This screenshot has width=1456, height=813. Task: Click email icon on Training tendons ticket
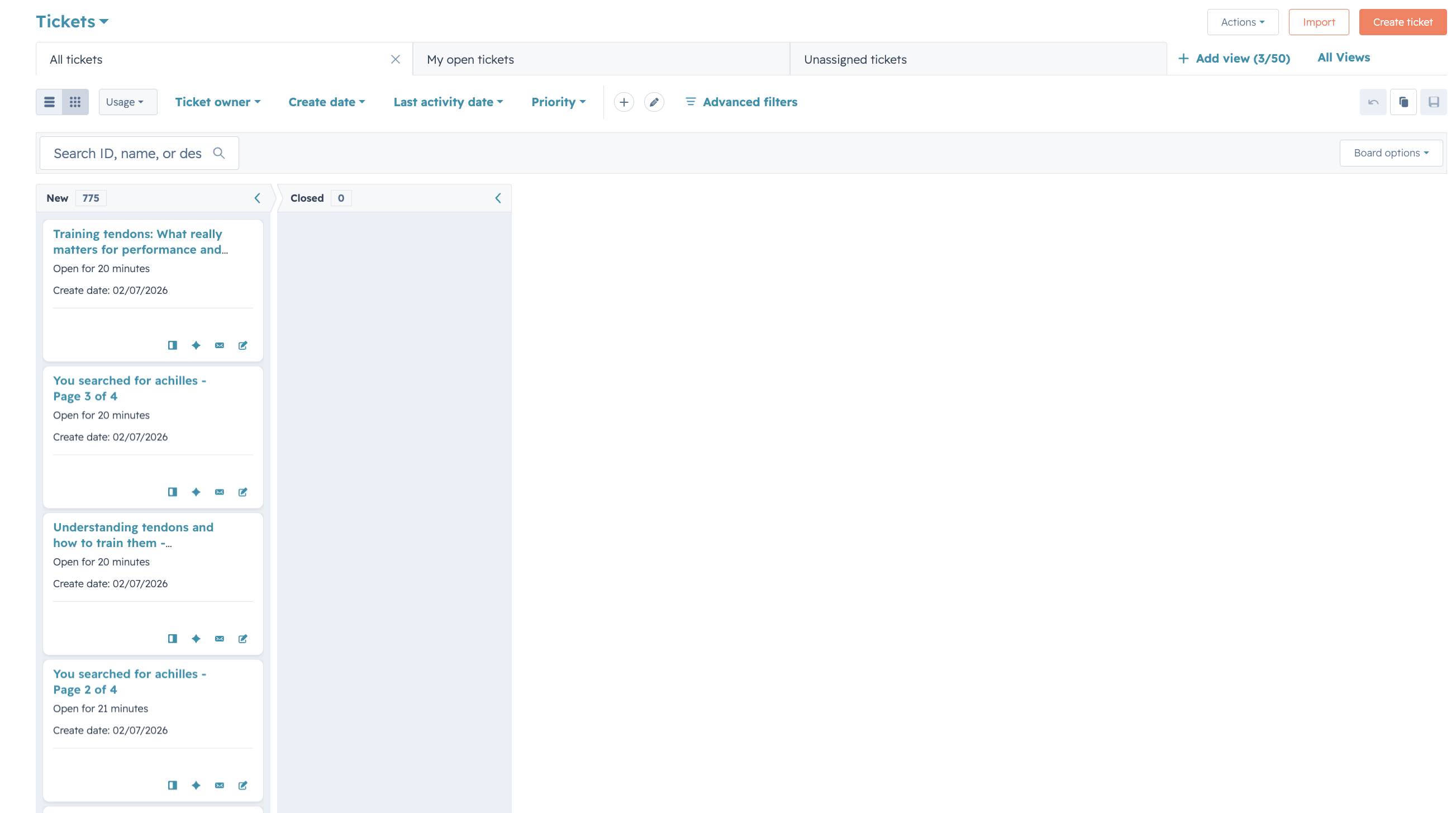coord(220,345)
